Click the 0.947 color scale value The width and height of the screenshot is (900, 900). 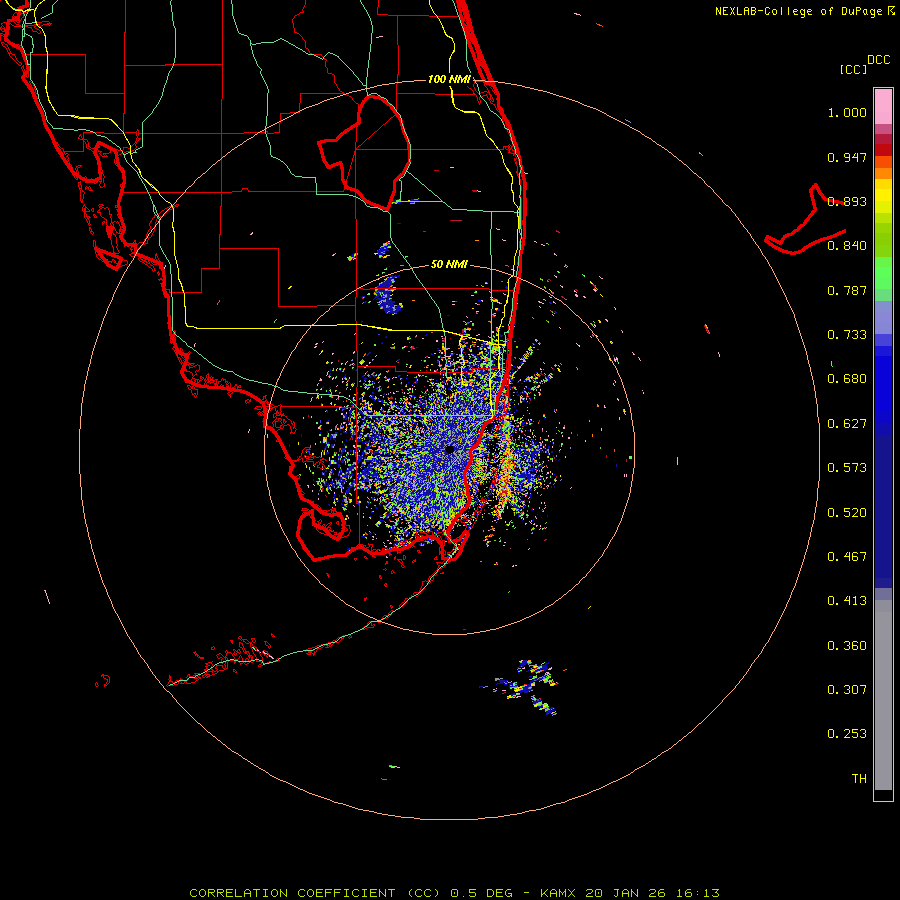point(847,157)
